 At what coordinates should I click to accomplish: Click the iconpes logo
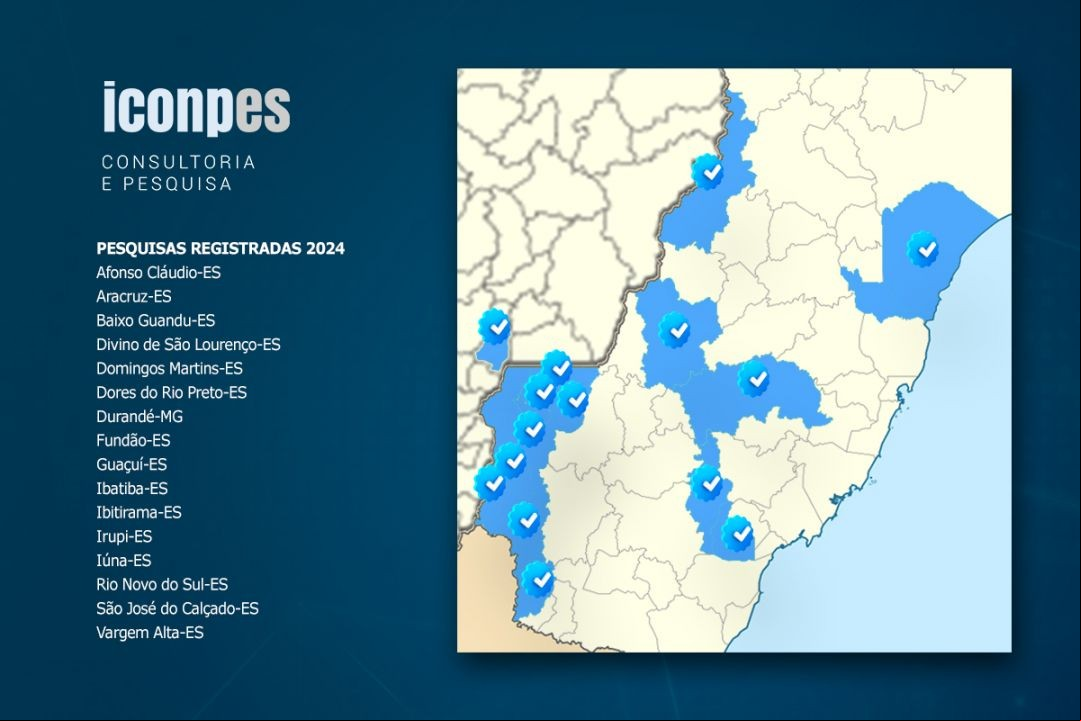pos(196,108)
